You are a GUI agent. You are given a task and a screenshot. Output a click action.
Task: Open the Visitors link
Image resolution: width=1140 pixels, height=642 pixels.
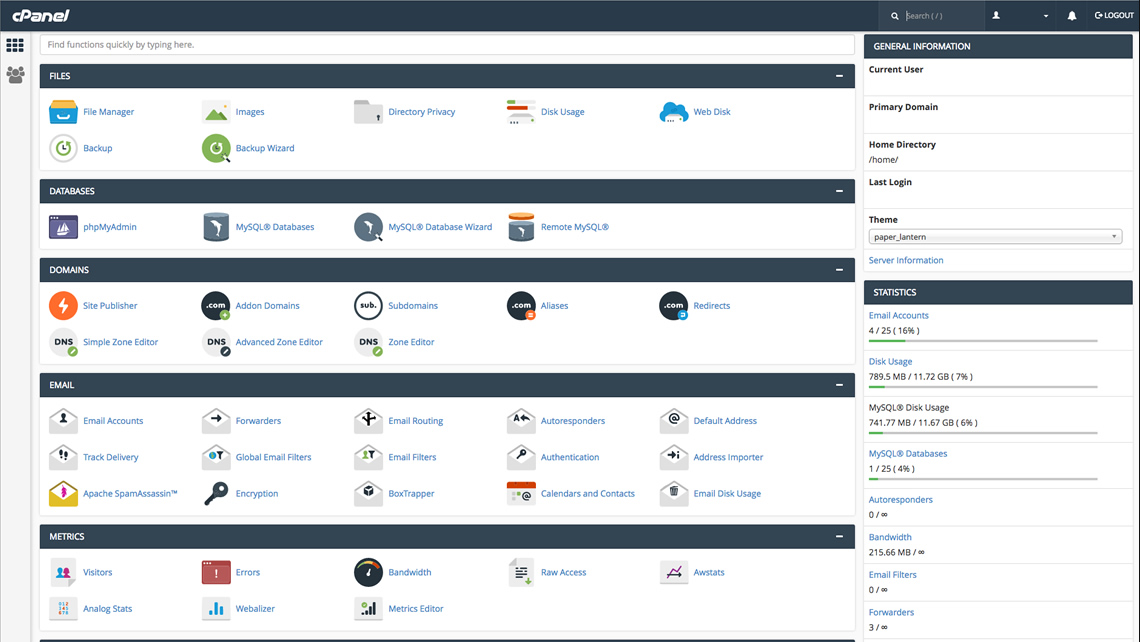97,572
